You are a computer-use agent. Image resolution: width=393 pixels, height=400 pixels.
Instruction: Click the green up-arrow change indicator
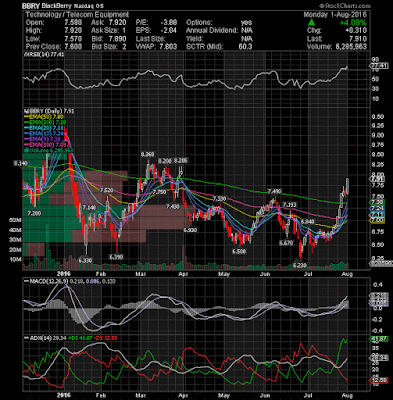(311, 23)
